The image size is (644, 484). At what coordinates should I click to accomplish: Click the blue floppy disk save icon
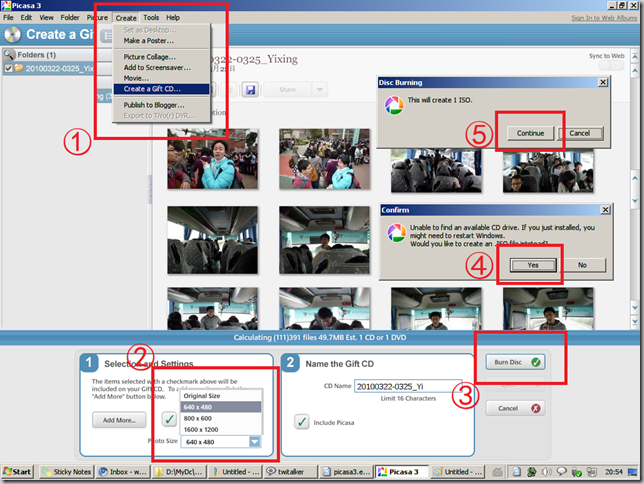click(250, 90)
